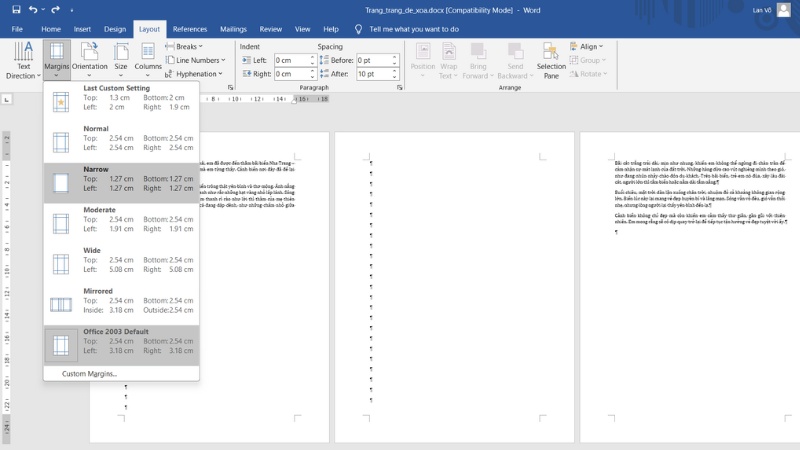This screenshot has width=800, height=450.
Task: Click the Tell me what you want to do box
Action: click(x=413, y=29)
